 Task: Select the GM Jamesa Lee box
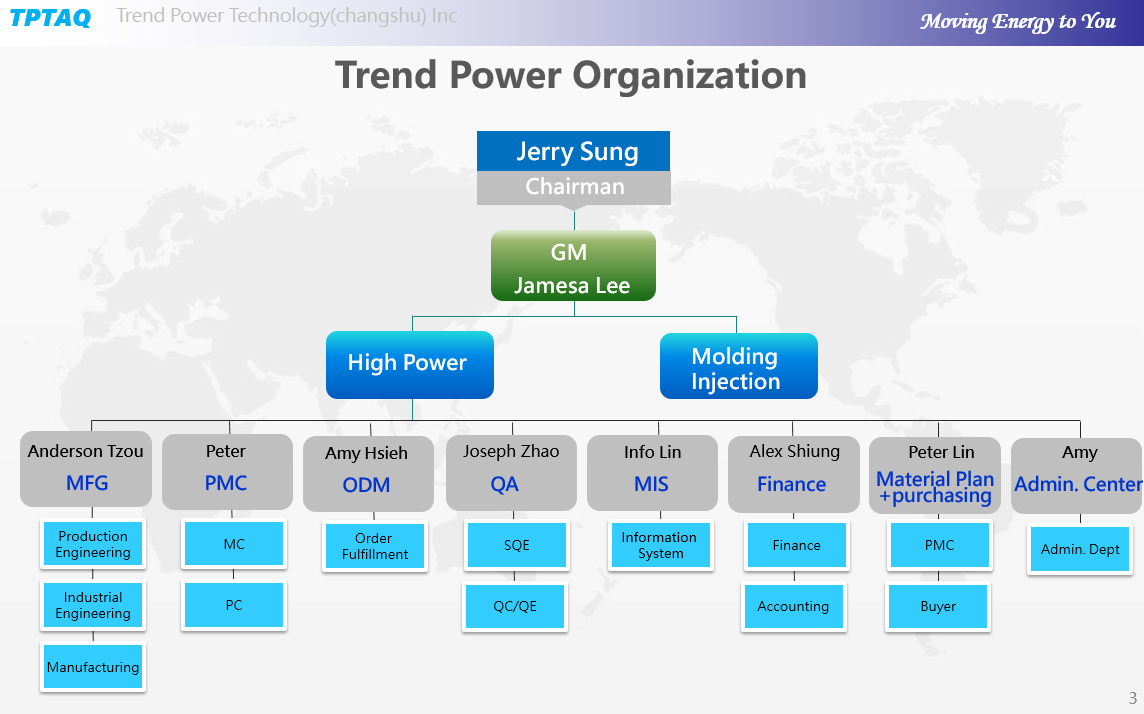573,265
